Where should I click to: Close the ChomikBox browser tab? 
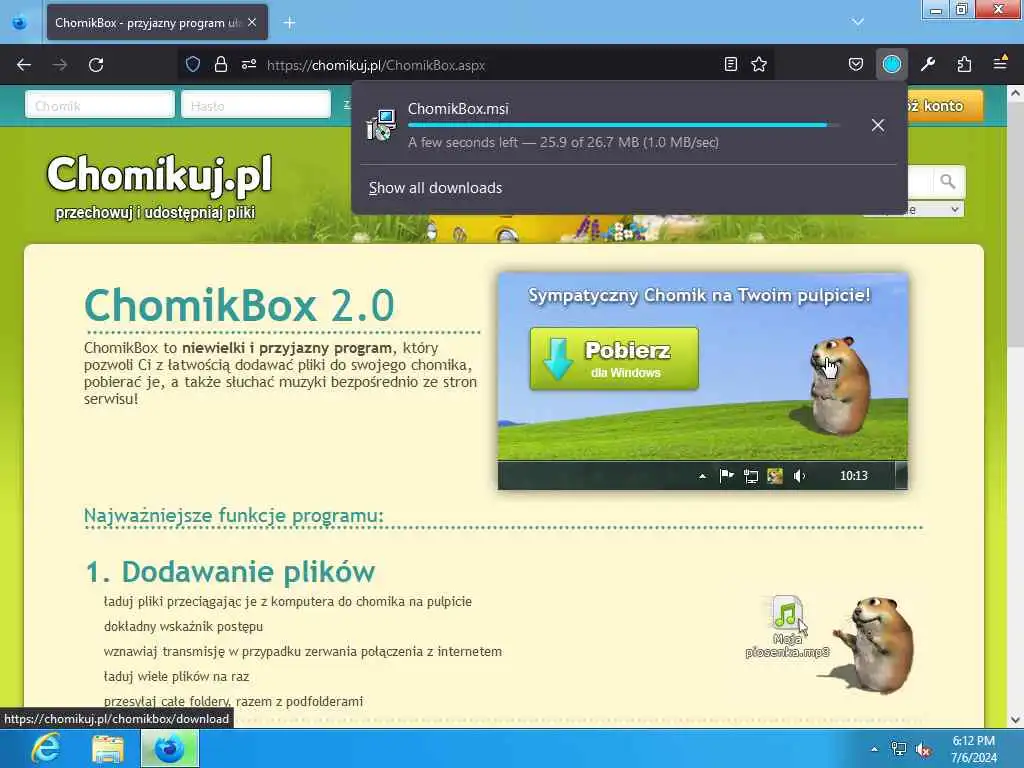(252, 22)
